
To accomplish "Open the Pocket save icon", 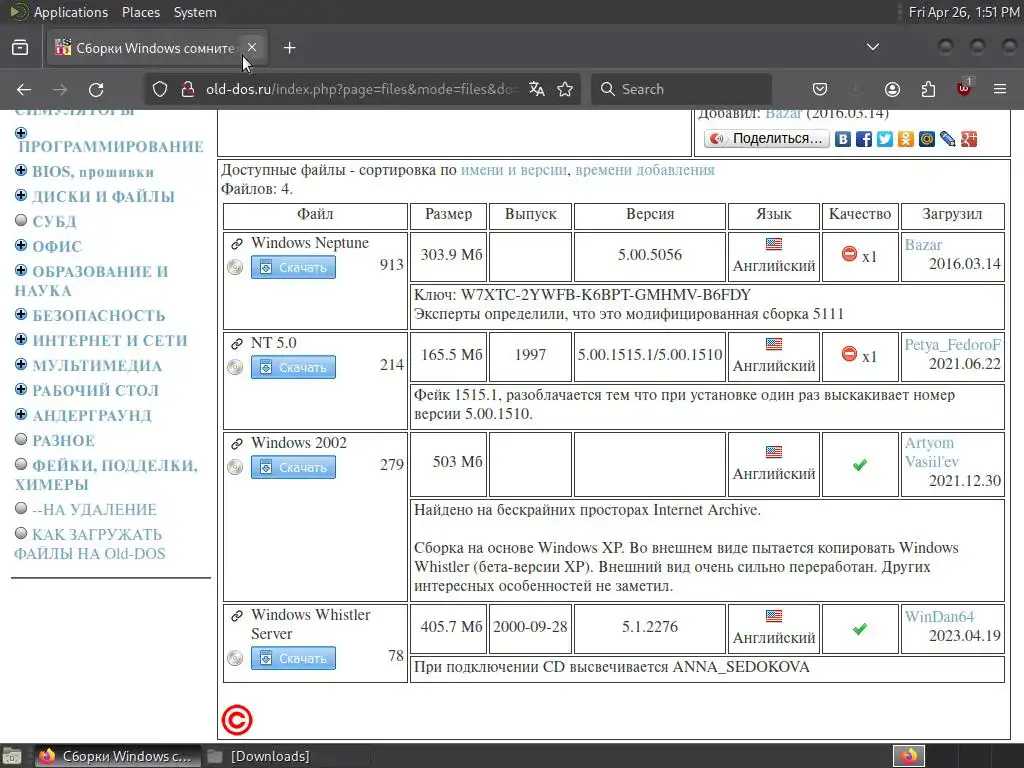I will pyautogui.click(x=820, y=89).
